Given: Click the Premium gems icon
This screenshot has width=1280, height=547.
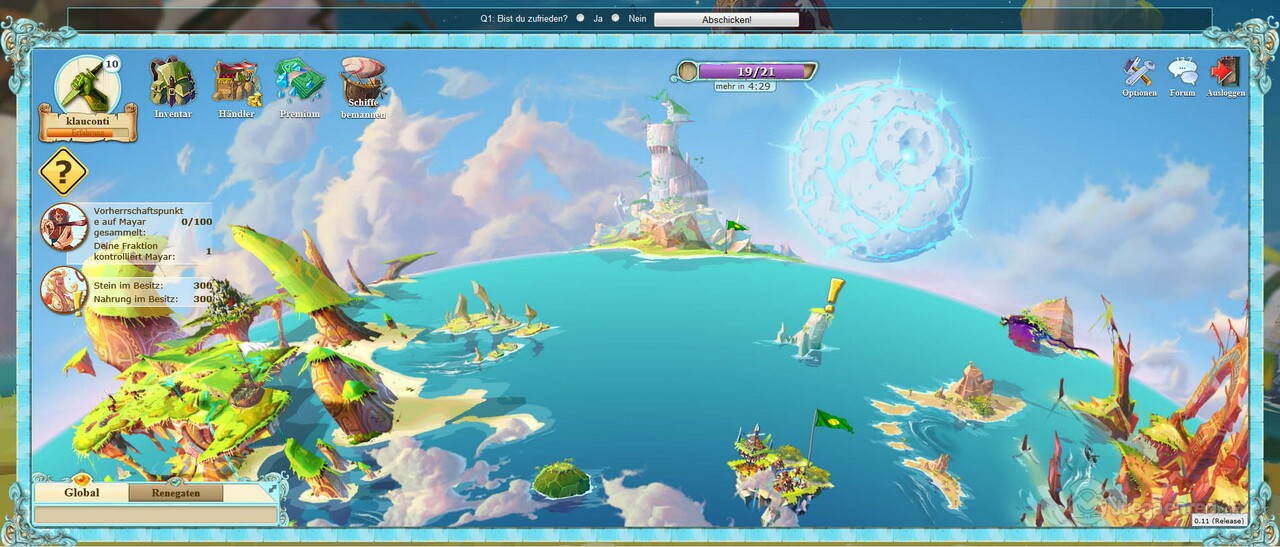Looking at the screenshot, I should (x=300, y=81).
